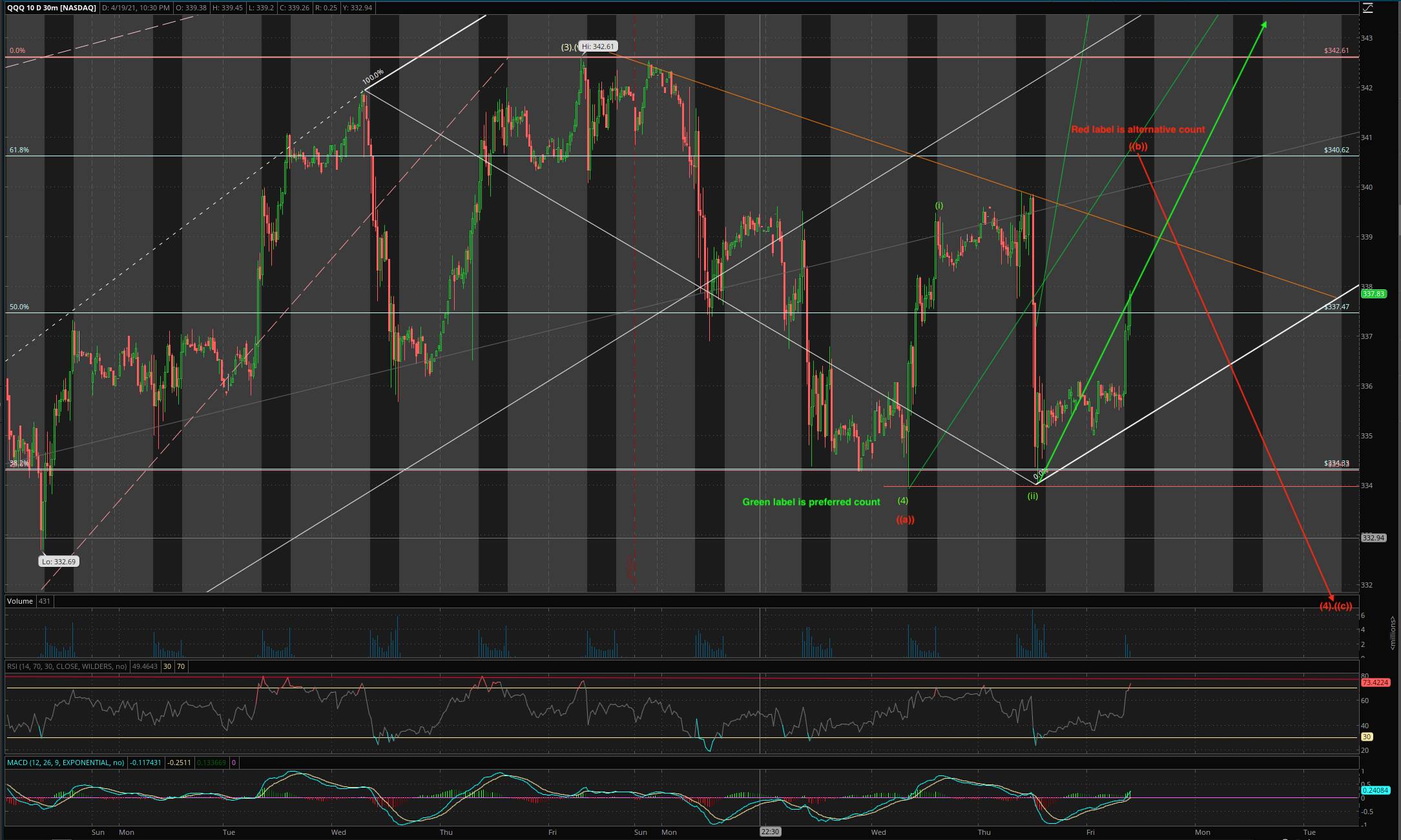
Task: Click the MACD diff value 0.133669
Action: coord(211,763)
